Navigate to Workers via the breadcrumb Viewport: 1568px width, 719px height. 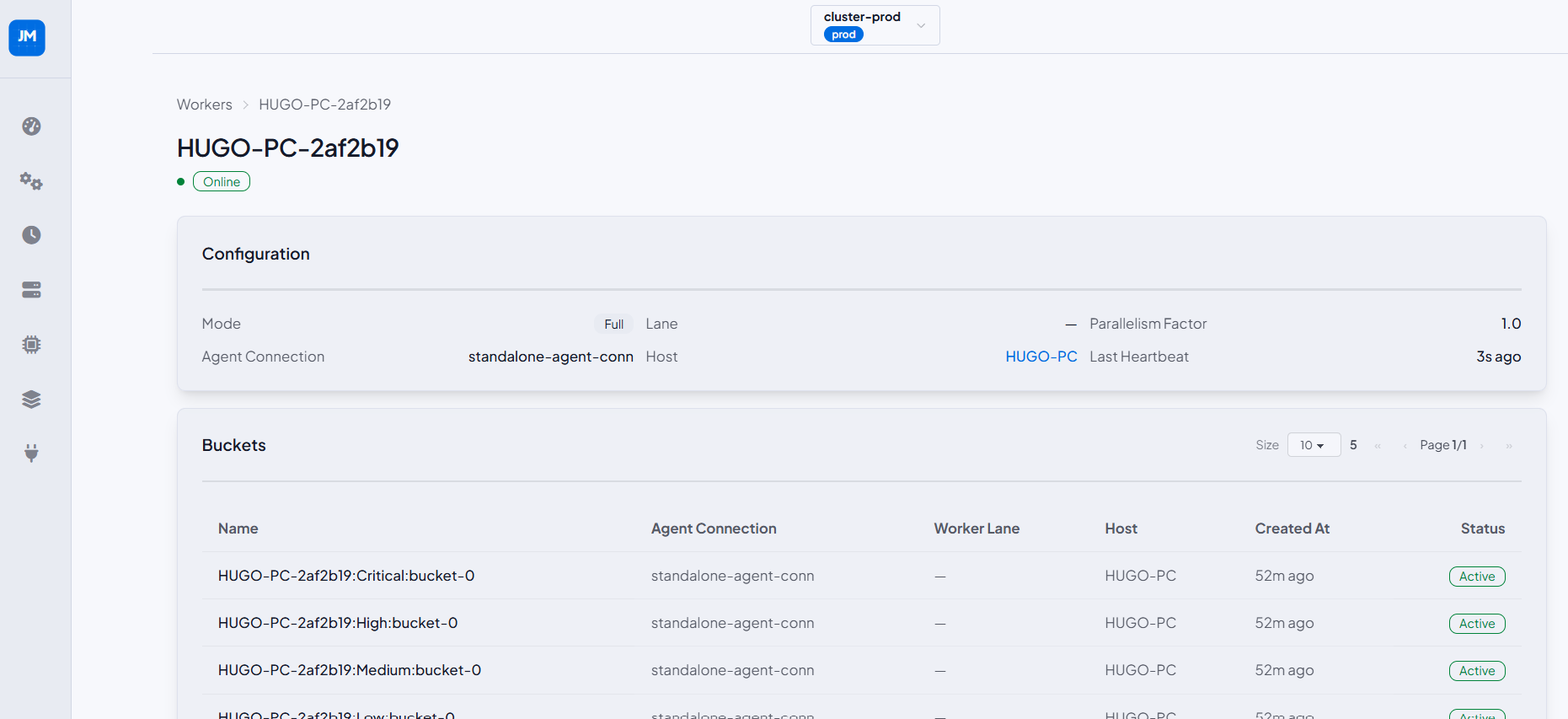(x=204, y=105)
